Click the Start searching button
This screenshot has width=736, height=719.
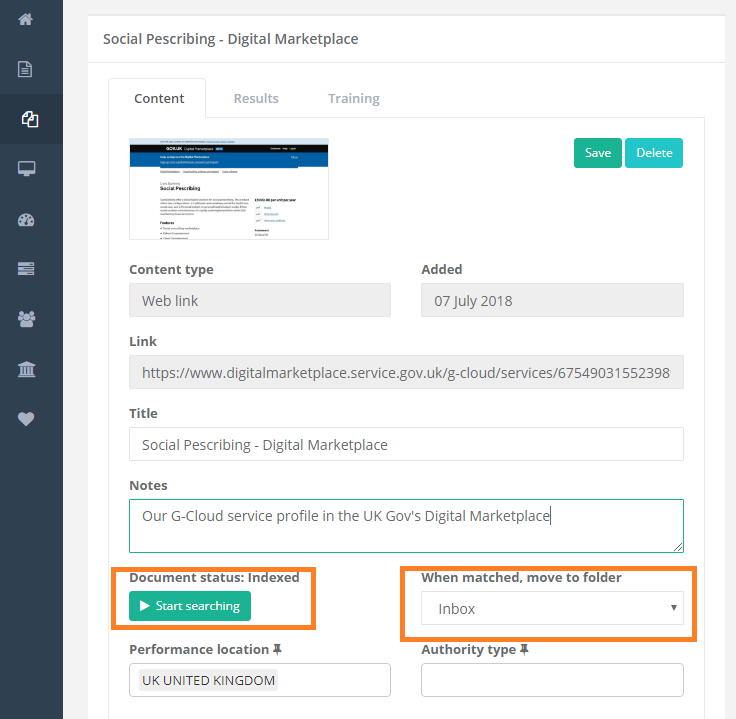(190, 606)
